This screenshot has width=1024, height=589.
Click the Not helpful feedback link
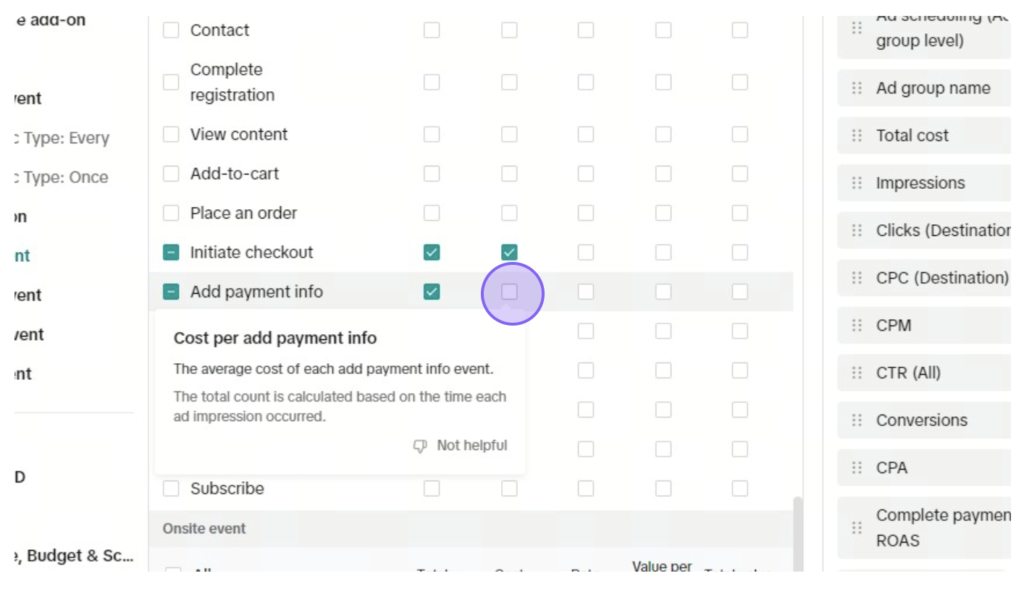pyautogui.click(x=472, y=445)
